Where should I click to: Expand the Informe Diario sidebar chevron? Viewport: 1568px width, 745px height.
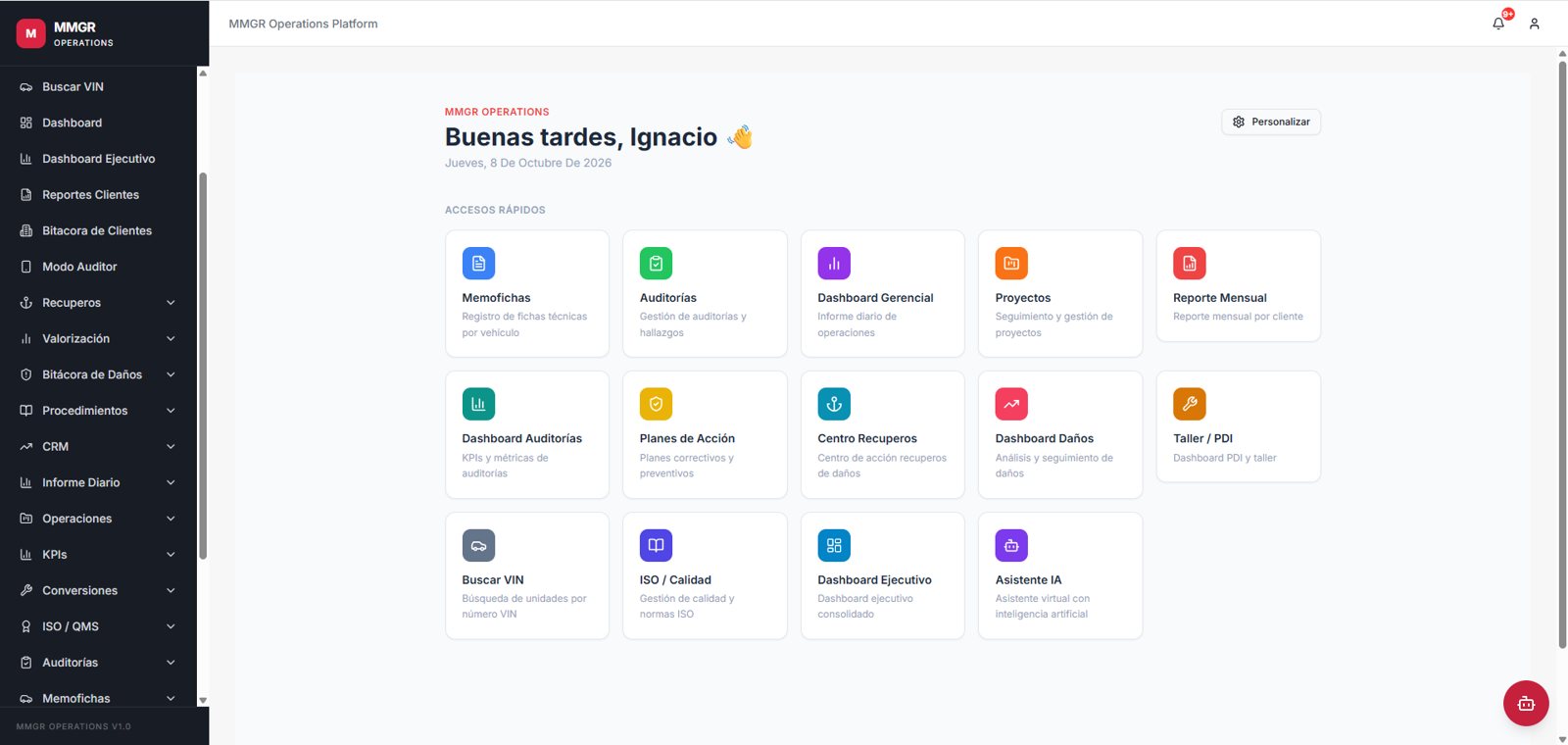pos(171,482)
